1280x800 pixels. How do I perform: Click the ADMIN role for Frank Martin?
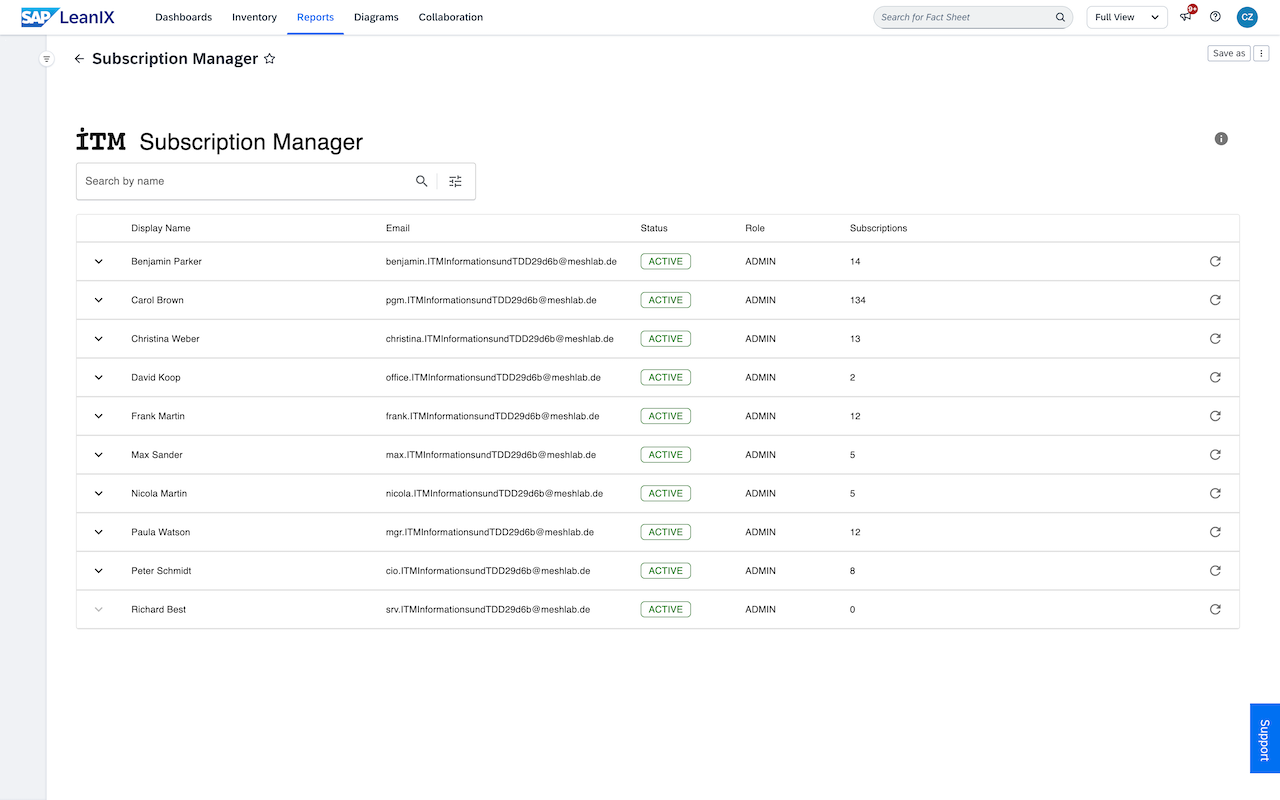click(760, 416)
